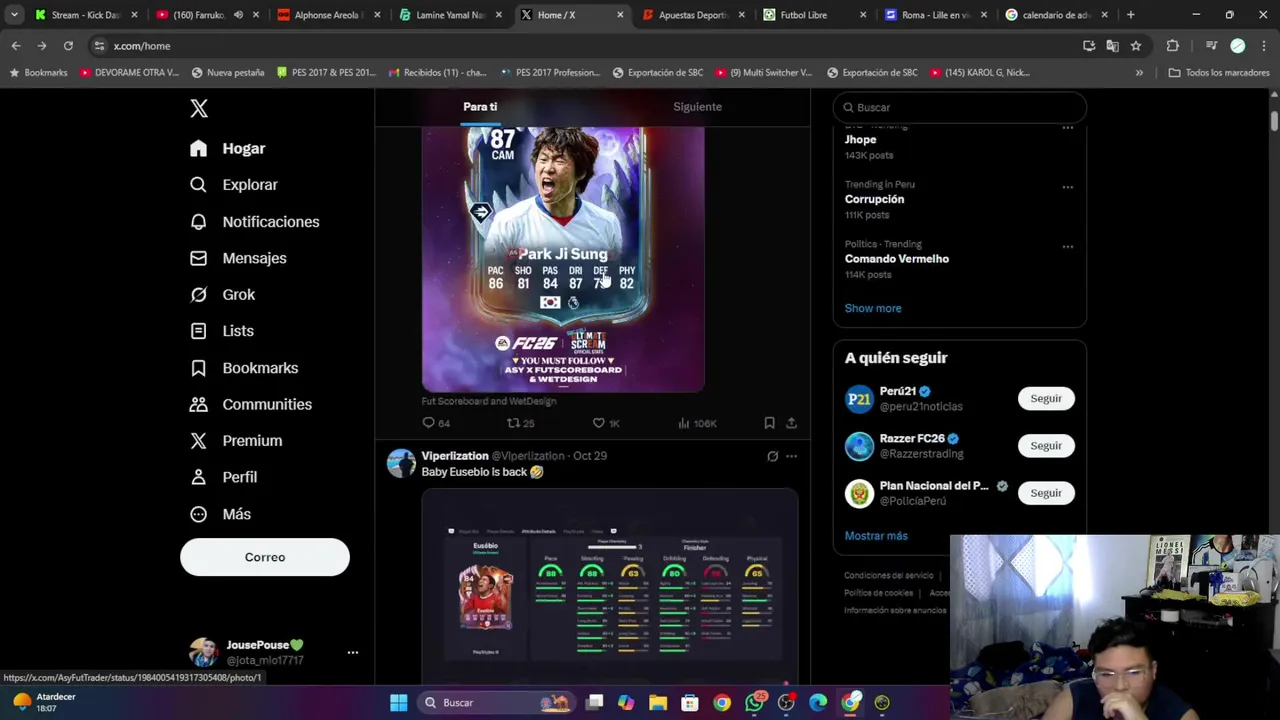Click Mostrar más under A quién seguir
This screenshot has height=720, width=1280.
tap(876, 536)
